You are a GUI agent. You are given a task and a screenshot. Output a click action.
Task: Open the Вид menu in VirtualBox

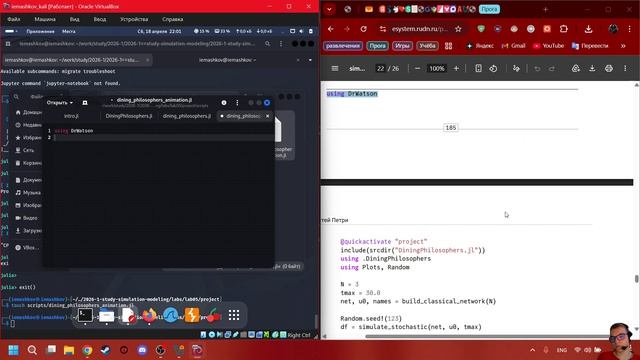coord(74,19)
